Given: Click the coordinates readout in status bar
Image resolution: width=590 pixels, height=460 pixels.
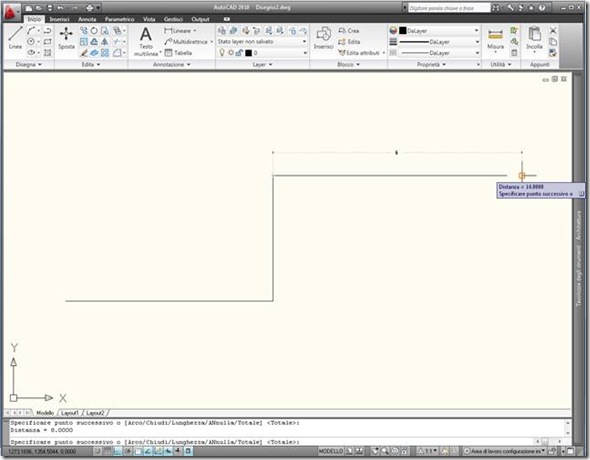Looking at the screenshot, I should [x=42, y=451].
